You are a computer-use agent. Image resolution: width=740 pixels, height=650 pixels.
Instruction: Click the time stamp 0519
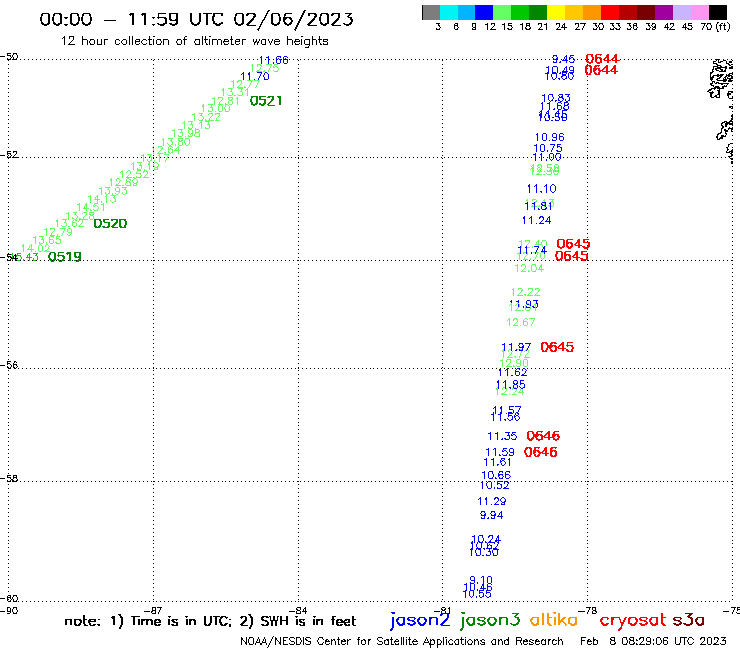point(65,257)
